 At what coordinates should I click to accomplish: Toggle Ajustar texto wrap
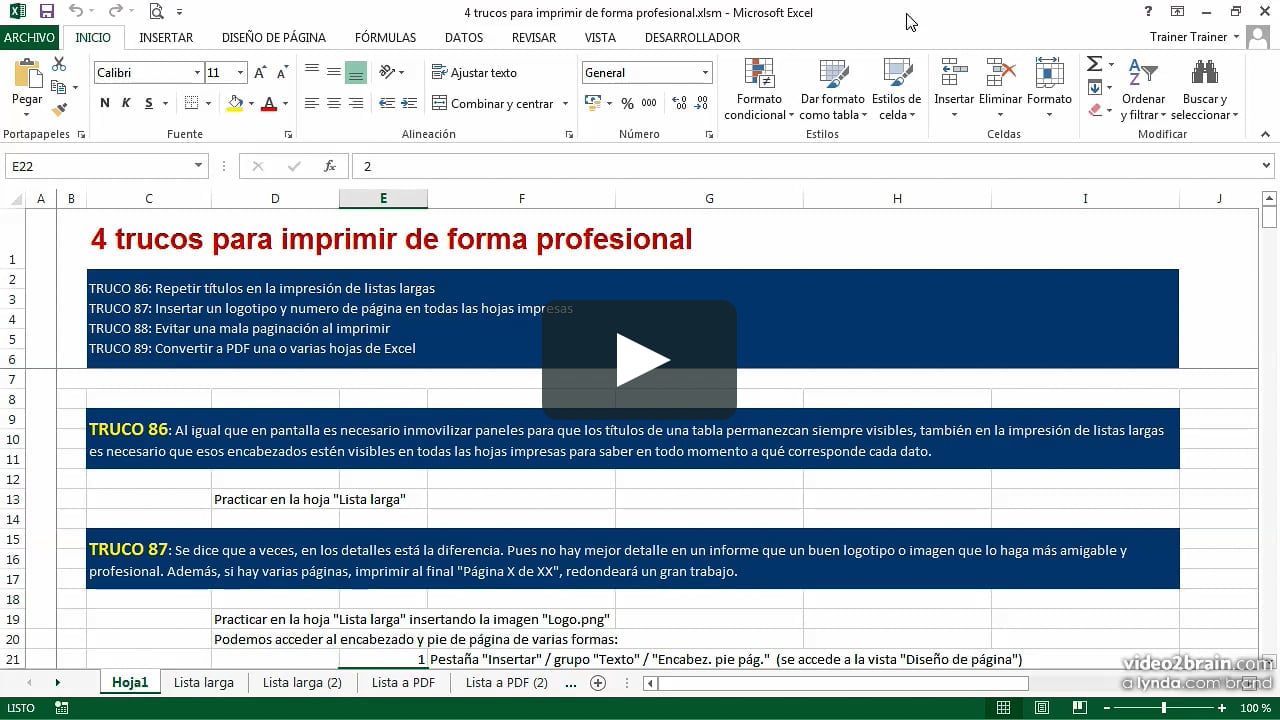[x=475, y=72]
